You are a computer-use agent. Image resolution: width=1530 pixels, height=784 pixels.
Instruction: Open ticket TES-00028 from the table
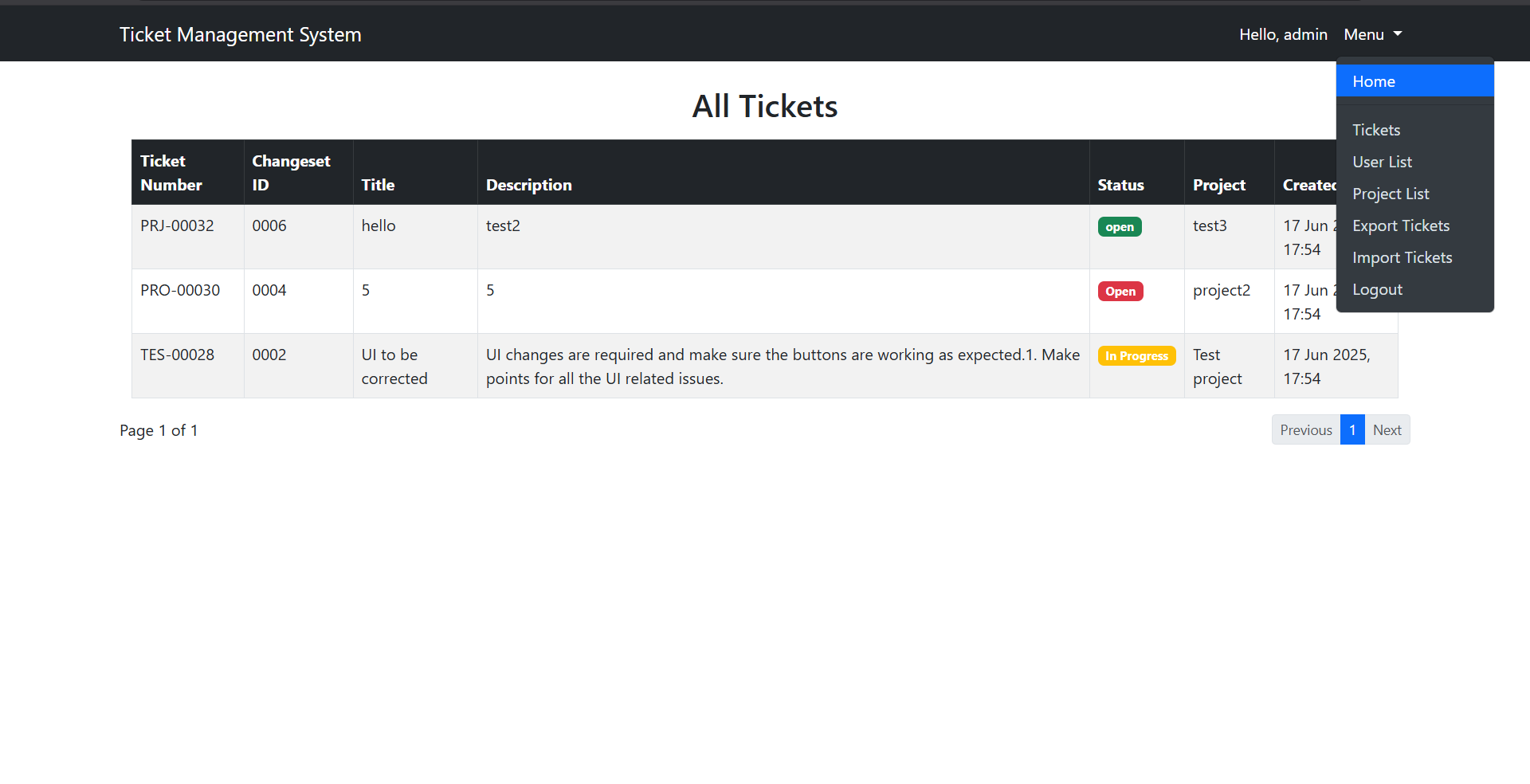tap(177, 355)
